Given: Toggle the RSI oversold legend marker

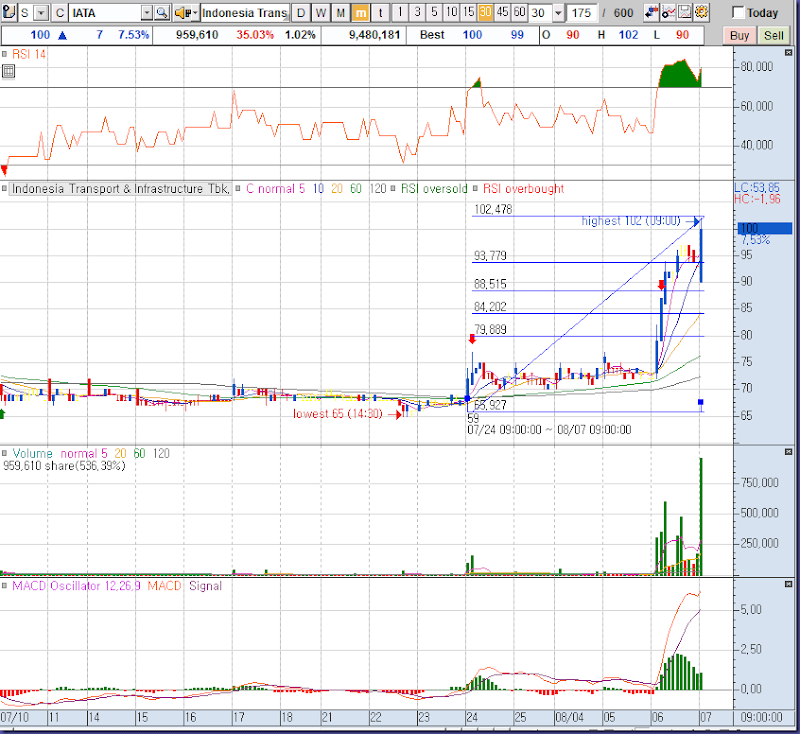Looking at the screenshot, I should coord(393,189).
